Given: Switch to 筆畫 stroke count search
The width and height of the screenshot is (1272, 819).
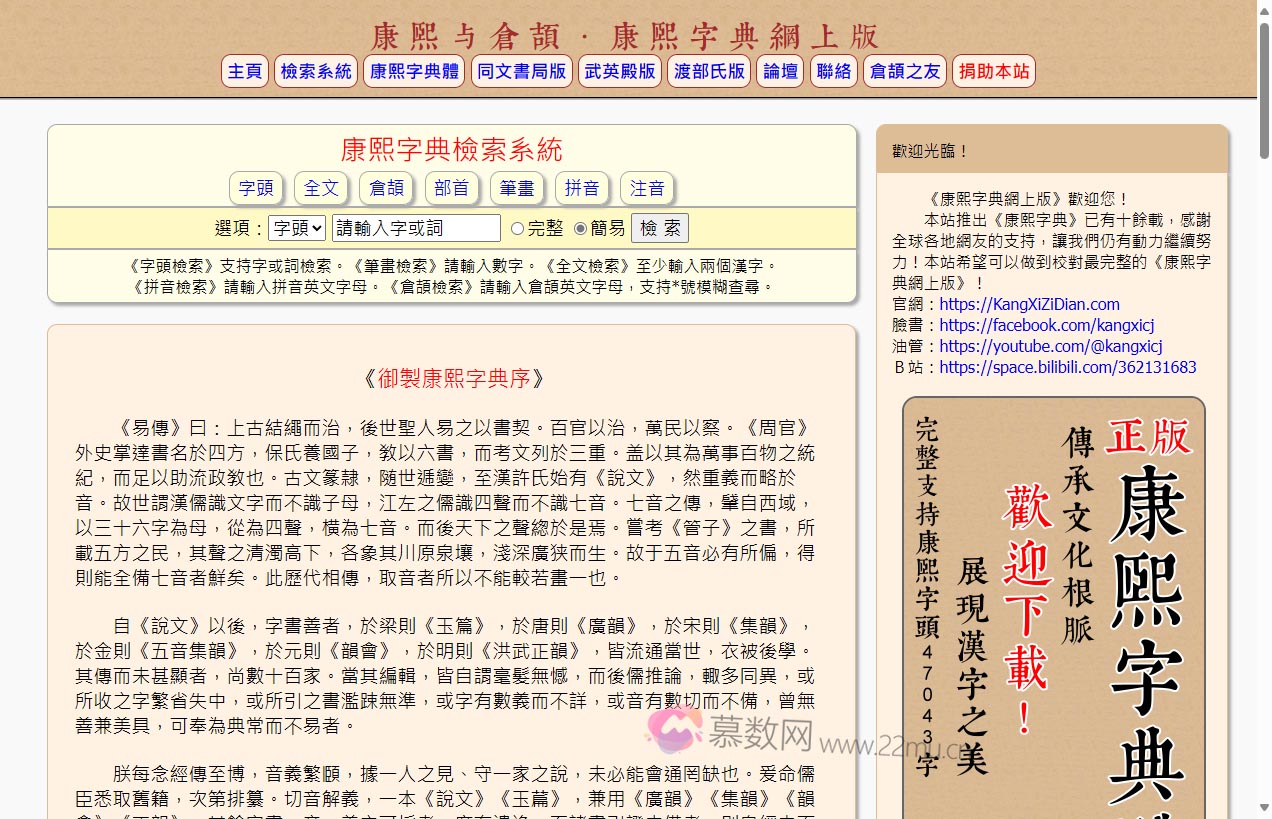Looking at the screenshot, I should [517, 188].
